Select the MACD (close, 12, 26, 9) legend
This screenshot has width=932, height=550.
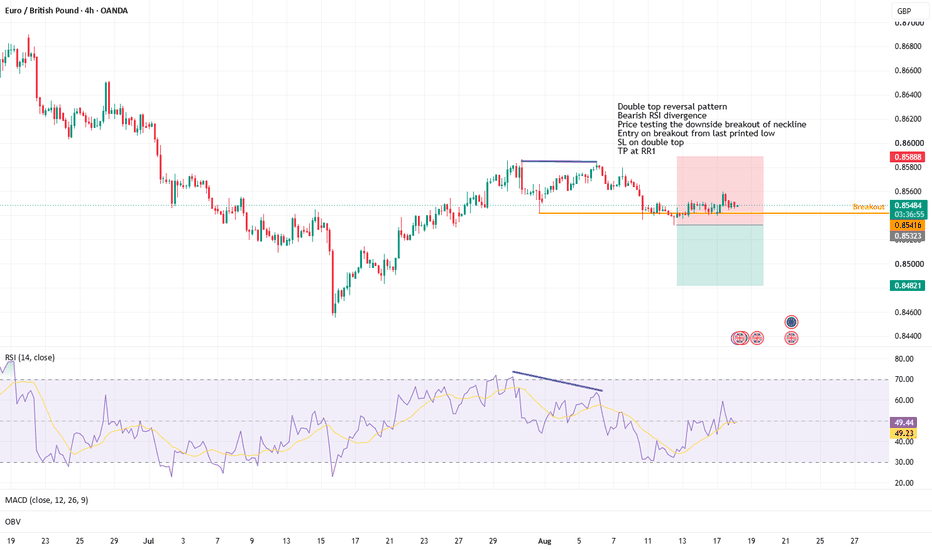[x=46, y=500]
